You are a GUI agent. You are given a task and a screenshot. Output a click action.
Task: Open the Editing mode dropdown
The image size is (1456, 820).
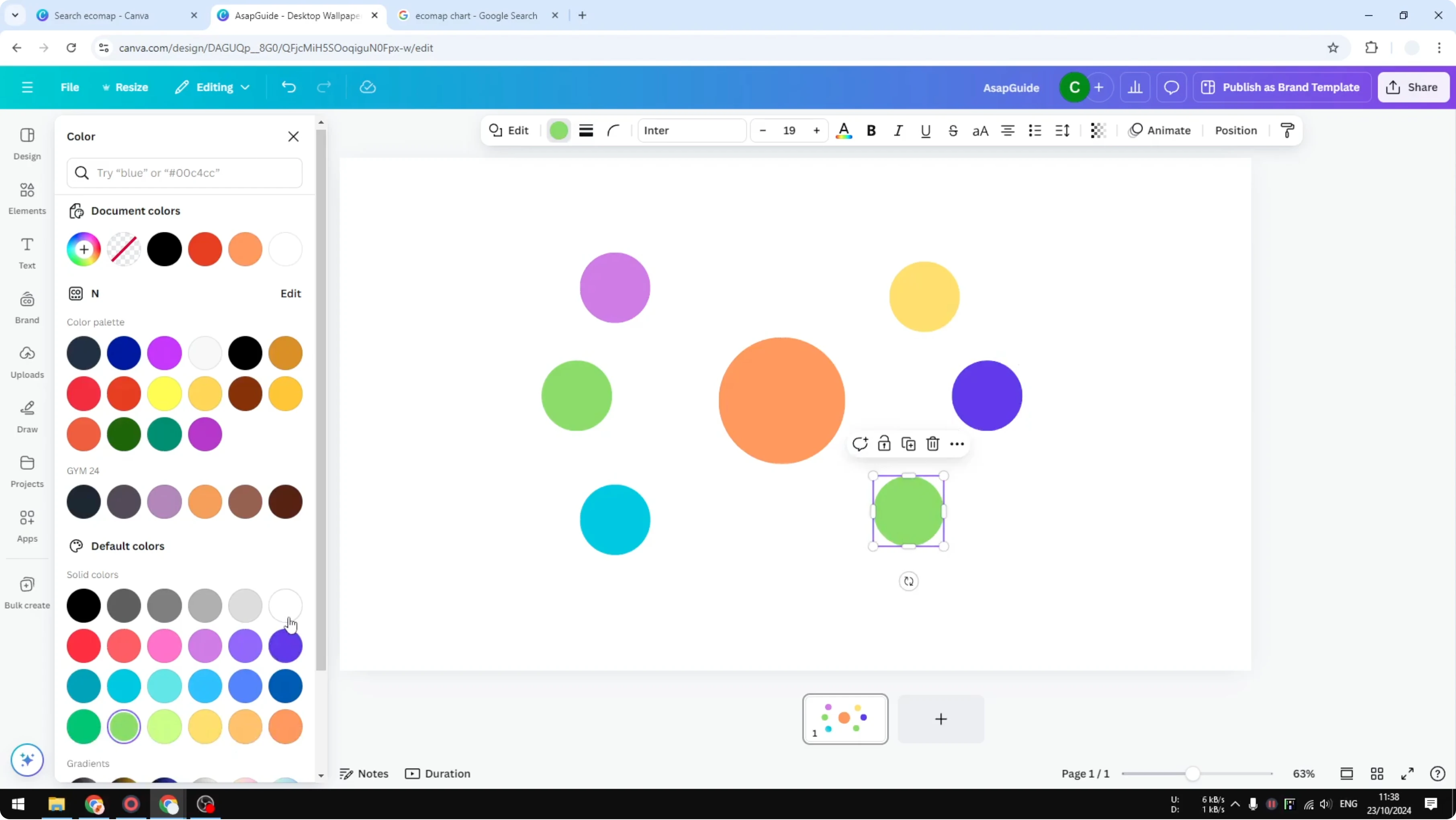point(213,87)
